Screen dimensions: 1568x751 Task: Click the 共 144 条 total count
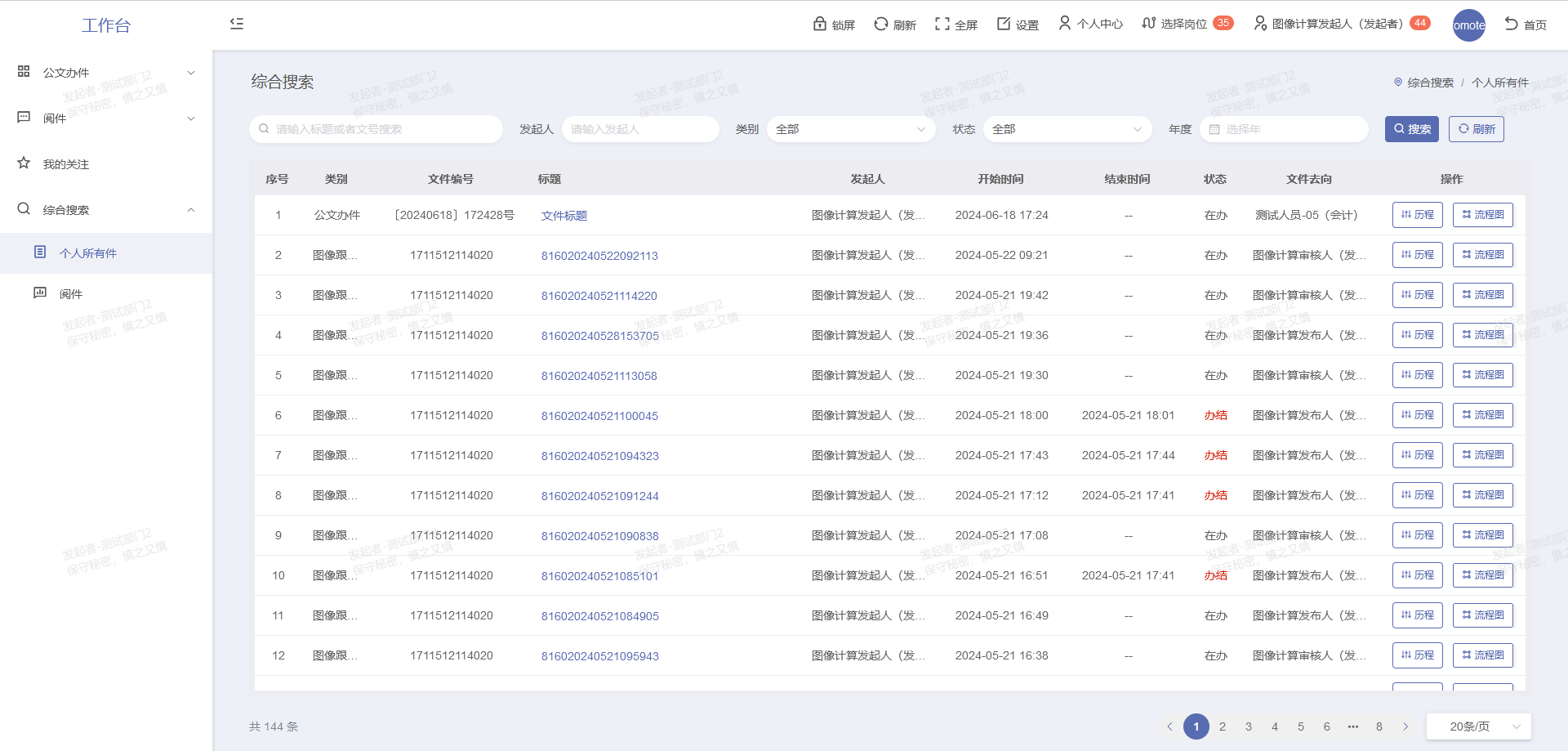click(x=274, y=726)
